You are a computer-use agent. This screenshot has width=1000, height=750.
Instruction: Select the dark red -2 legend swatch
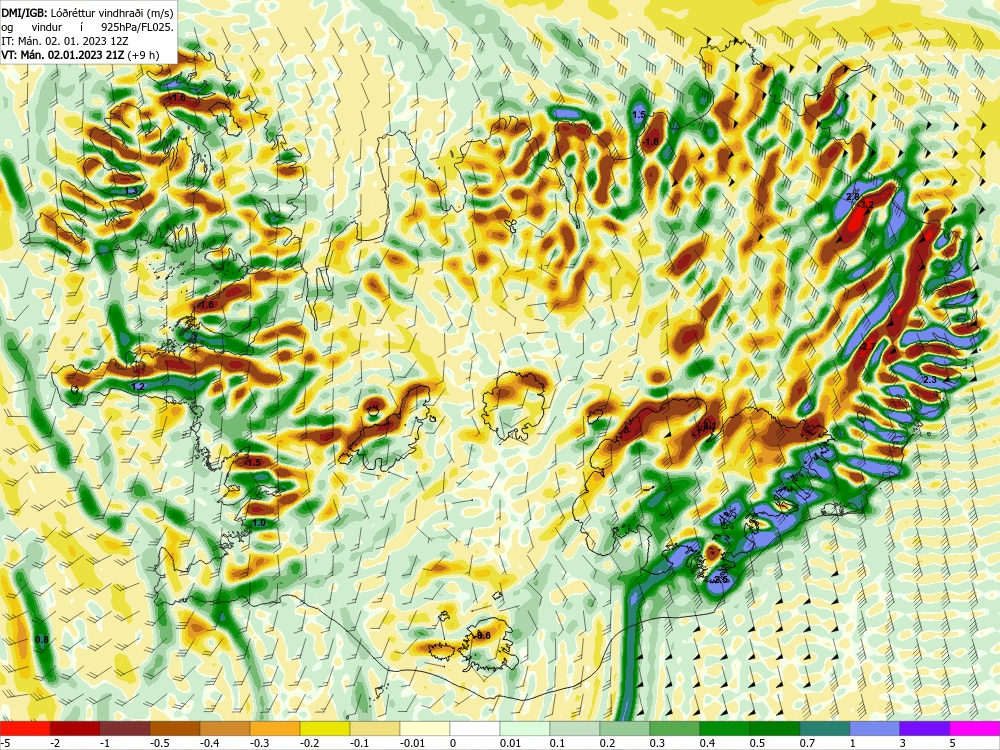coord(75,728)
